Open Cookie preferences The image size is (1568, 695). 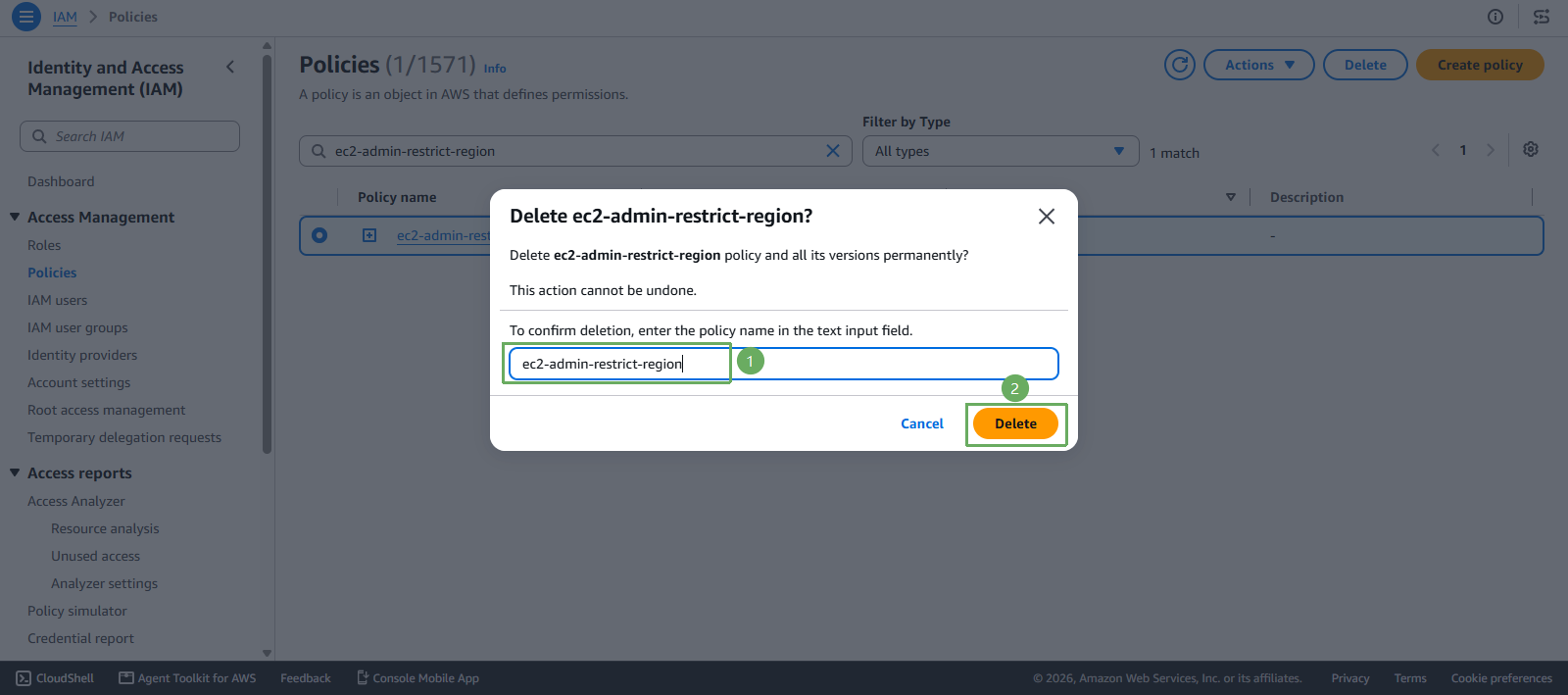(1501, 678)
